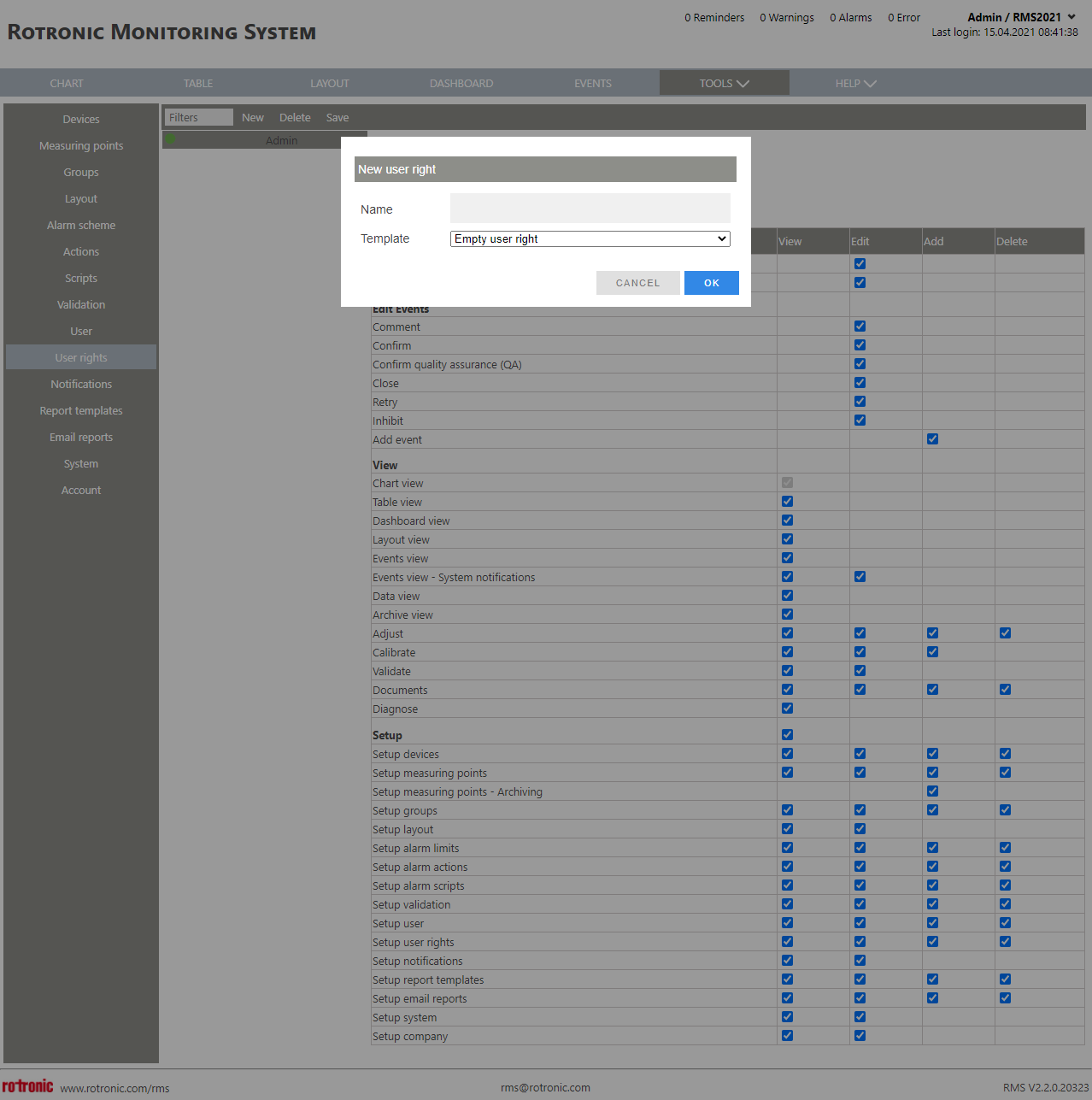Toggle Delete checkbox for Adjust
The height and width of the screenshot is (1100, 1092).
[x=1005, y=633]
